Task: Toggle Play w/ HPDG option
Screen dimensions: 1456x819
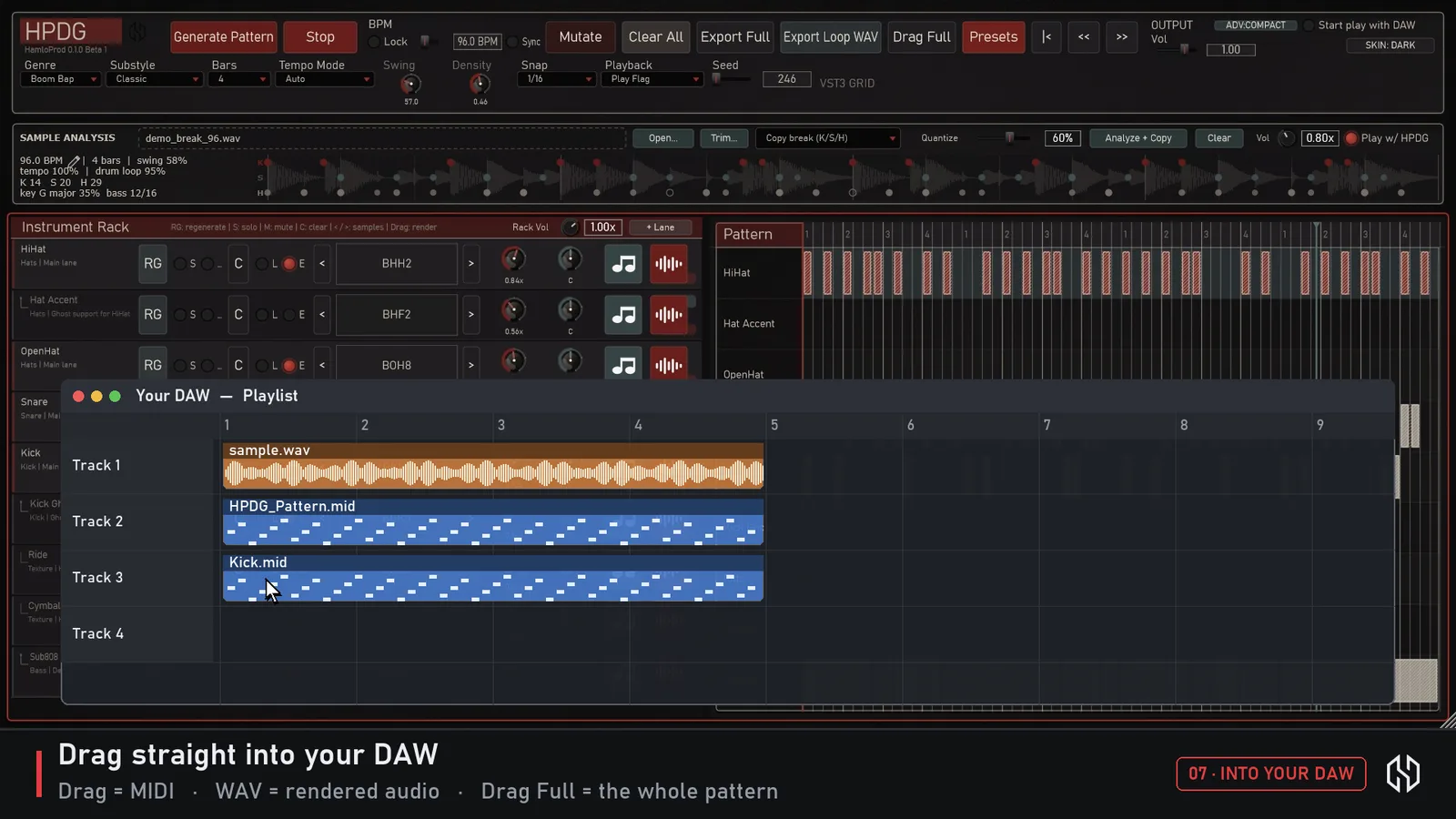Action: click(1351, 138)
